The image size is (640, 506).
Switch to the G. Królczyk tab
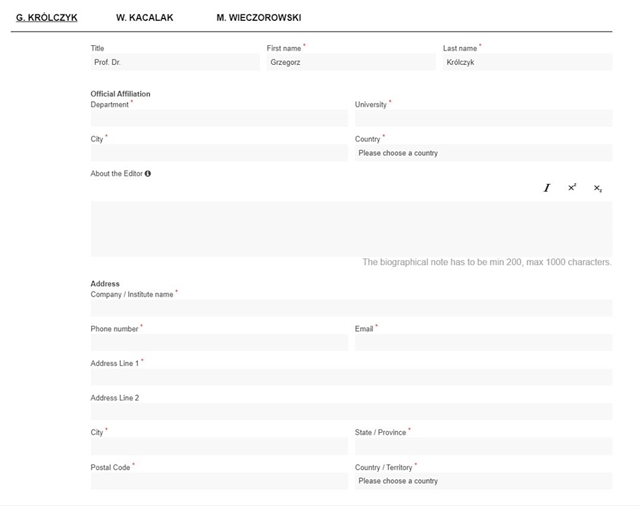point(47,18)
